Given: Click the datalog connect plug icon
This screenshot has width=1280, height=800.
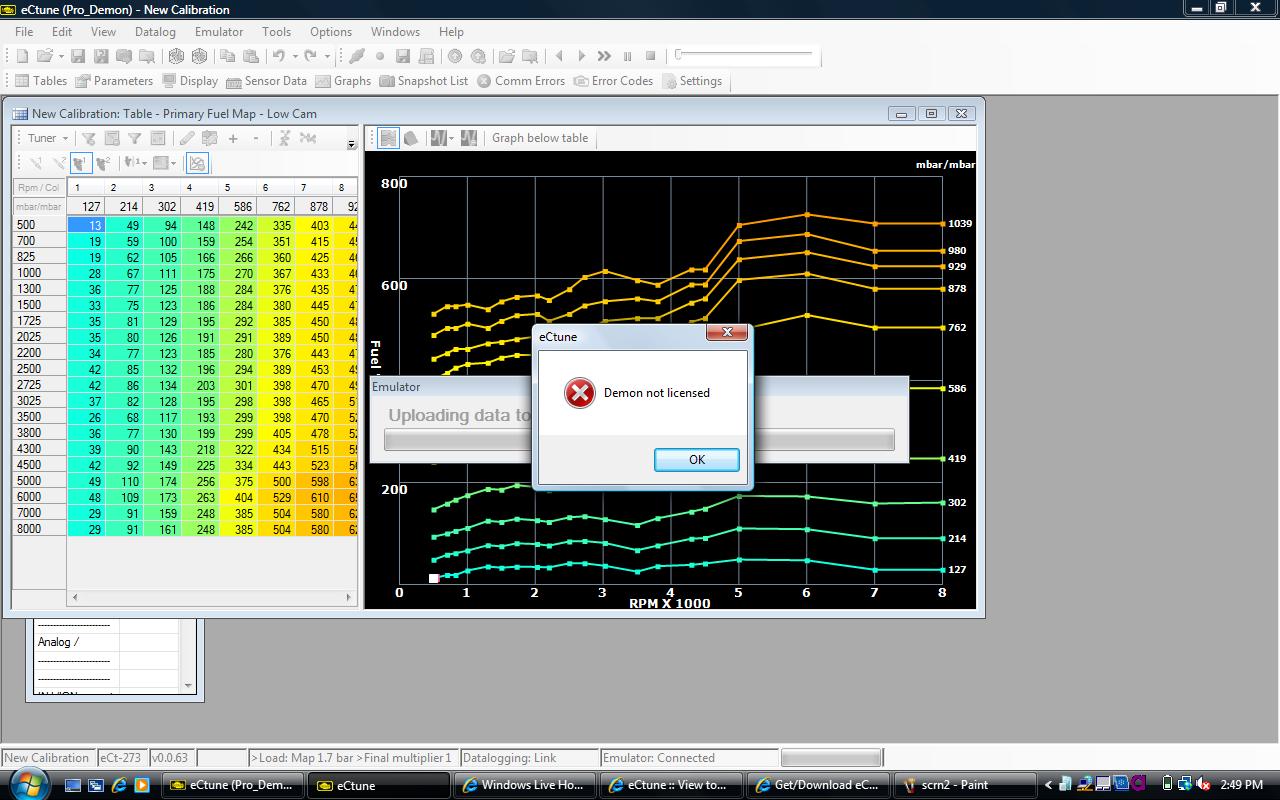Looking at the screenshot, I should click(x=357, y=57).
